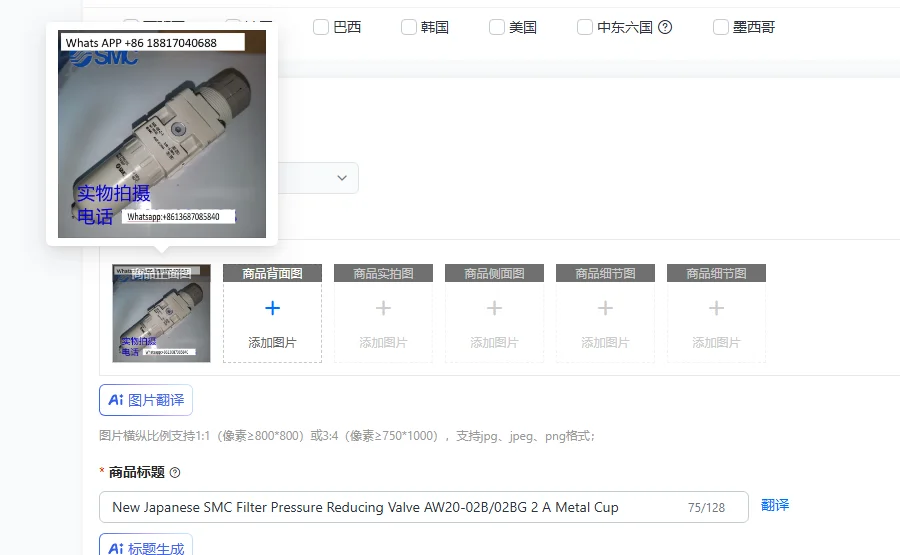Image resolution: width=900 pixels, height=555 pixels.
Task: Click the help icon next to 商品标题
Action: (x=175, y=472)
